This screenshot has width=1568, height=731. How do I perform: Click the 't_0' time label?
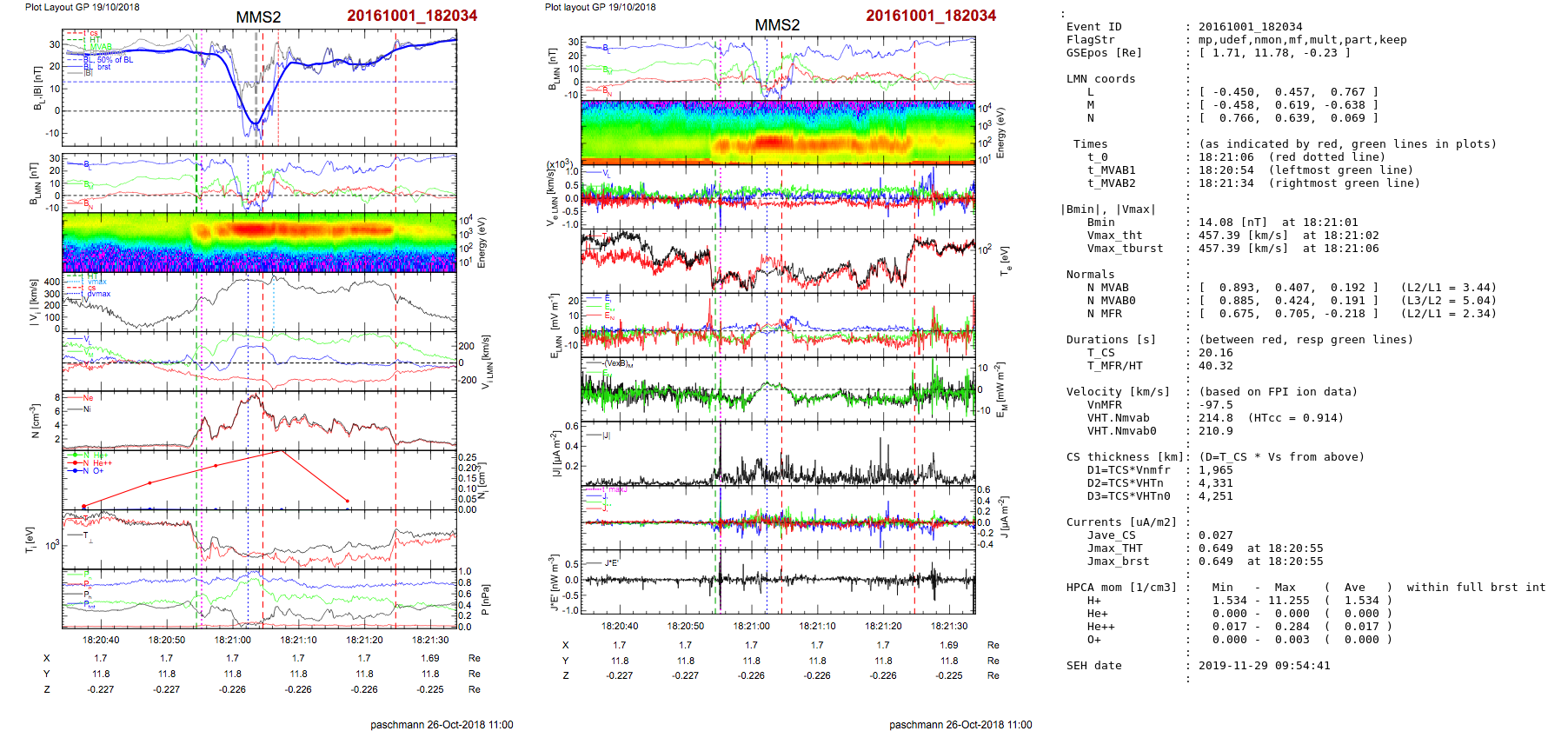point(1097,157)
